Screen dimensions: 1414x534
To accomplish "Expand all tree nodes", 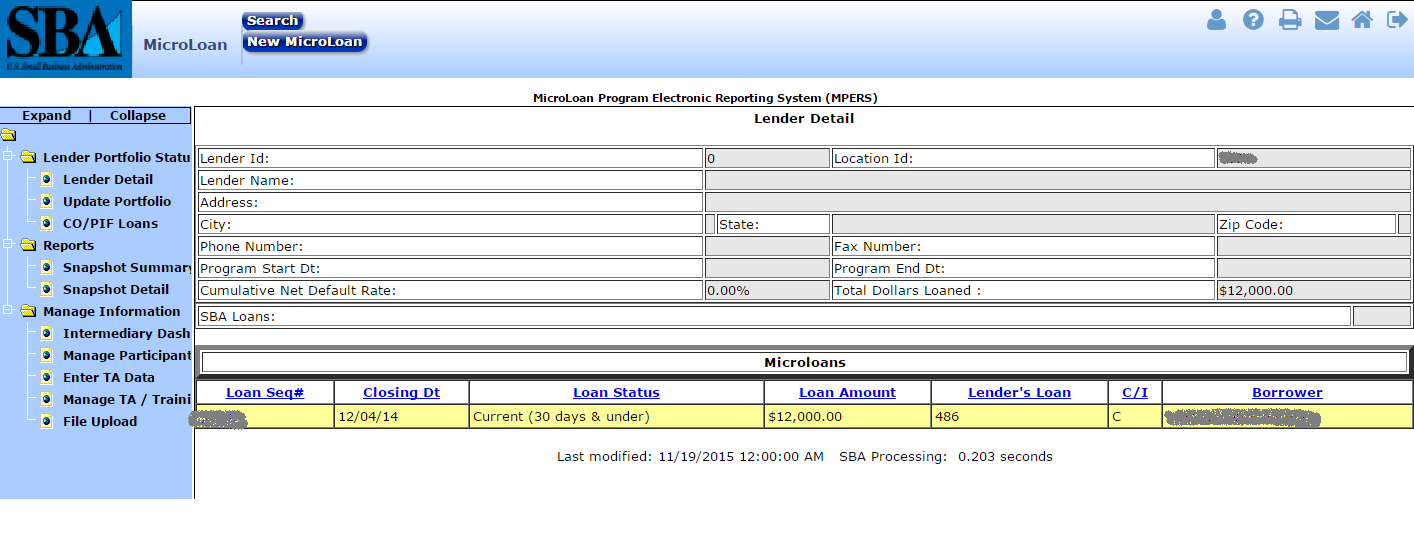I will click(47, 116).
